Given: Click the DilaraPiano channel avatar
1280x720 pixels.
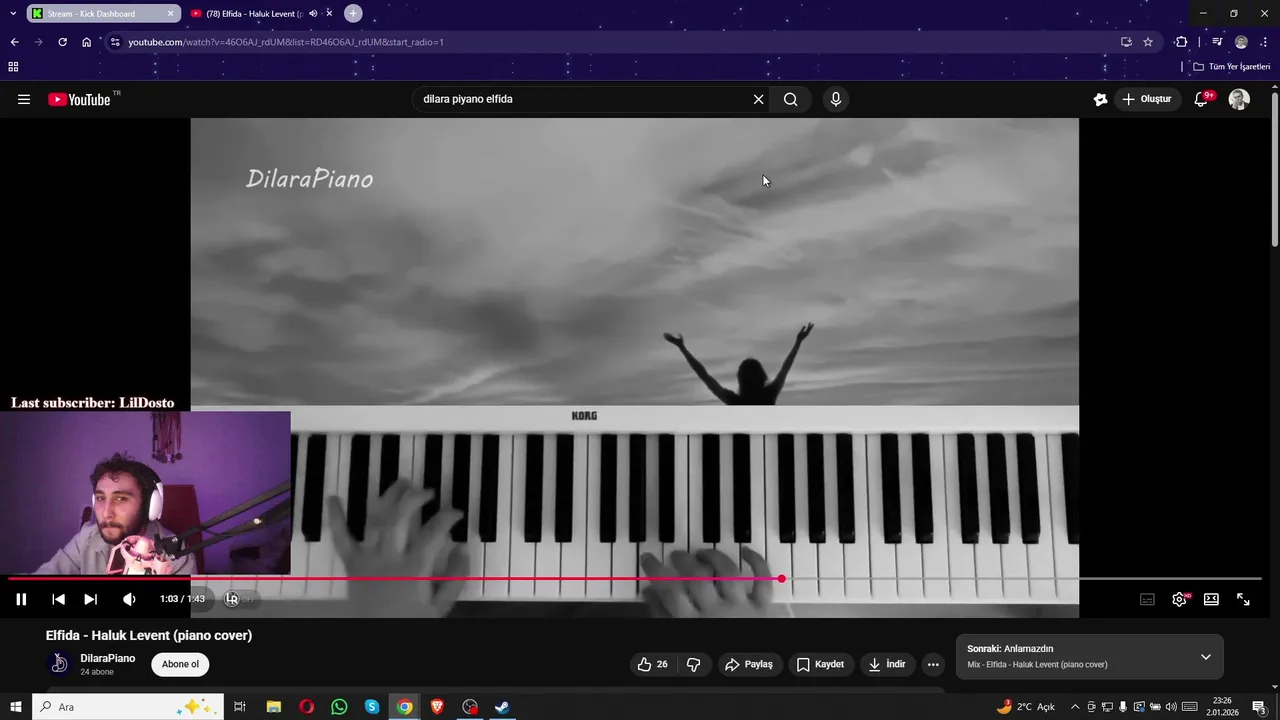Looking at the screenshot, I should pos(59,663).
